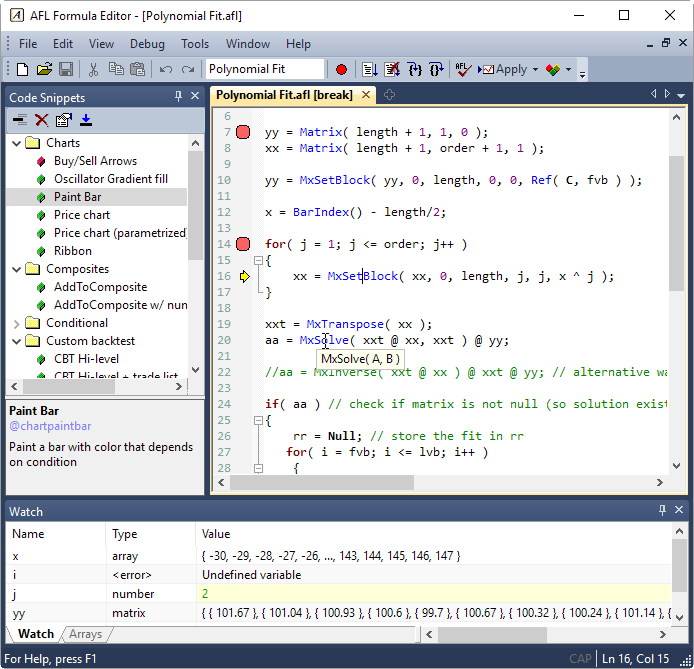
Task: Toggle breakpoint on line 7
Action: [243, 132]
